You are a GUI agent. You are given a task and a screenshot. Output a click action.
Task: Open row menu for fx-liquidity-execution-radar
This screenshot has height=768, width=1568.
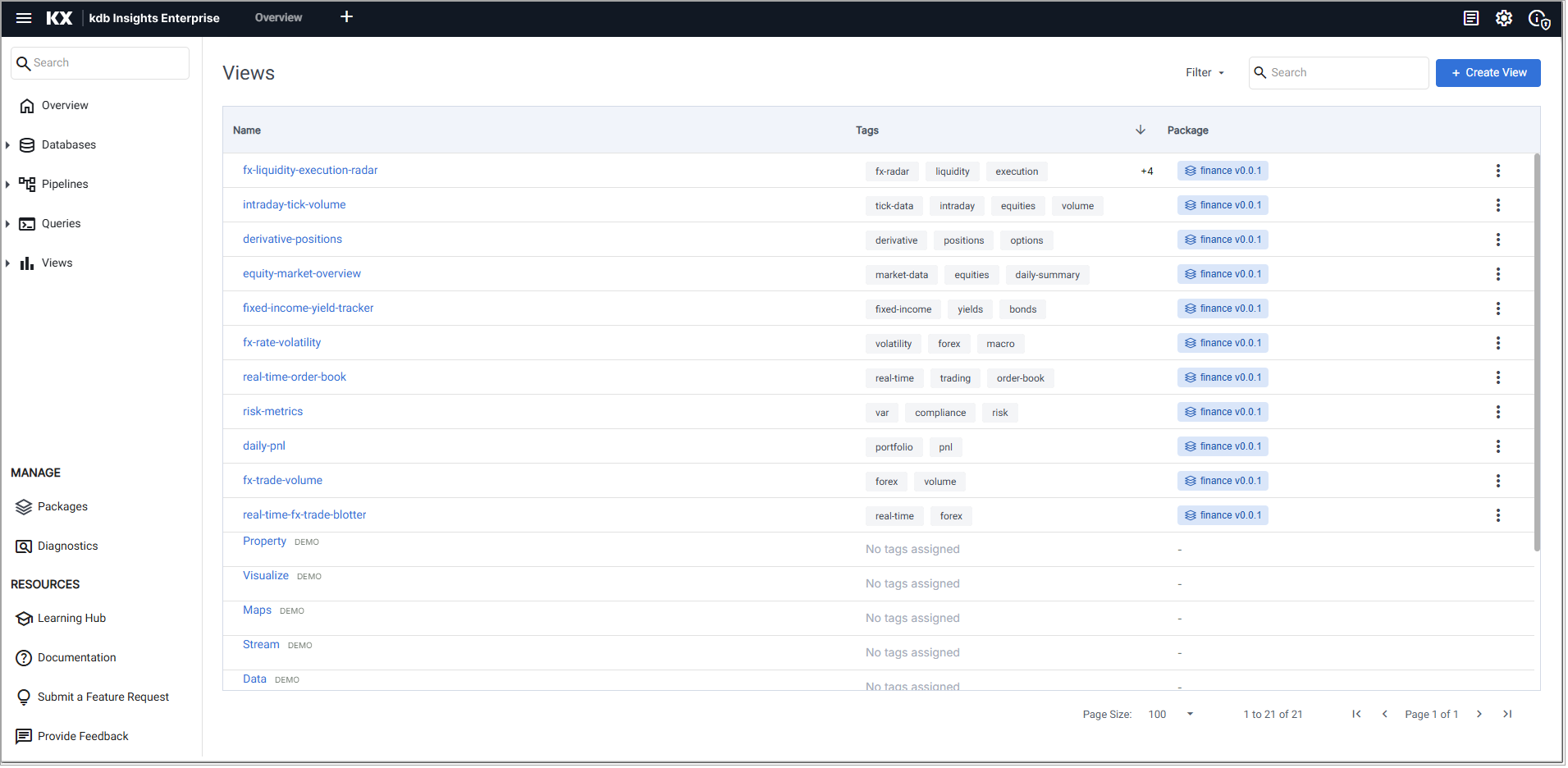tap(1497, 171)
